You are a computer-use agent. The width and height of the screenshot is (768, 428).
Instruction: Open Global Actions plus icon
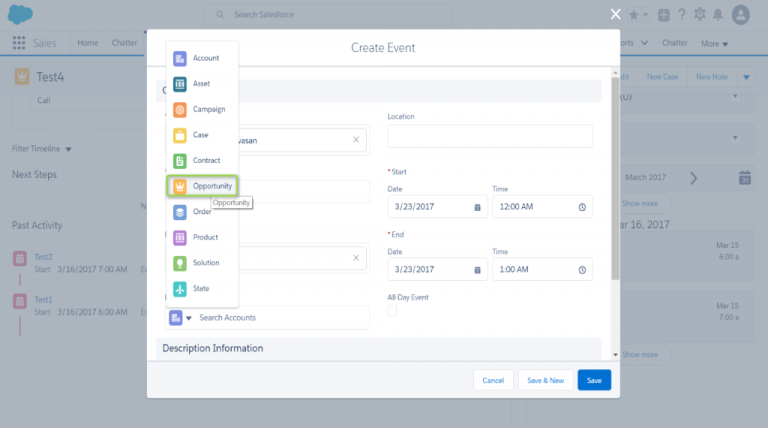point(664,15)
